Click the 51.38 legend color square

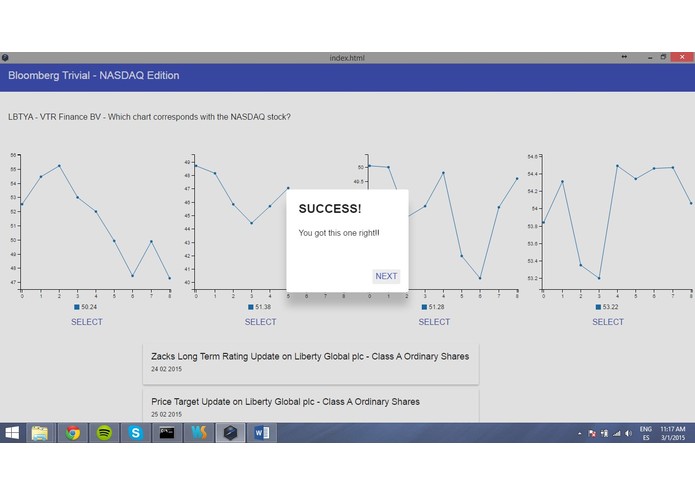pyautogui.click(x=251, y=307)
